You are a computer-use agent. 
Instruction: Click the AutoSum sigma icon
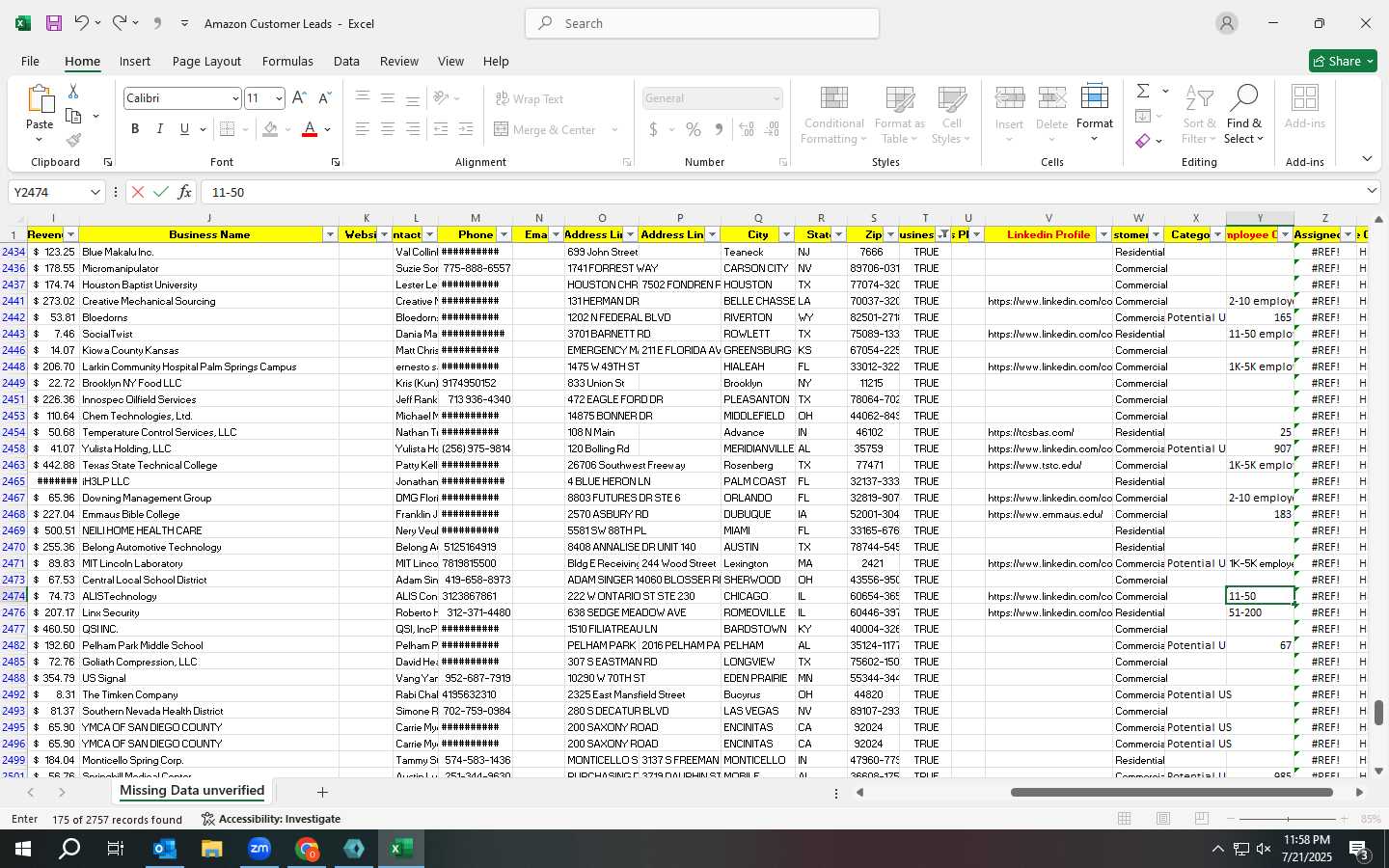click(x=1143, y=91)
